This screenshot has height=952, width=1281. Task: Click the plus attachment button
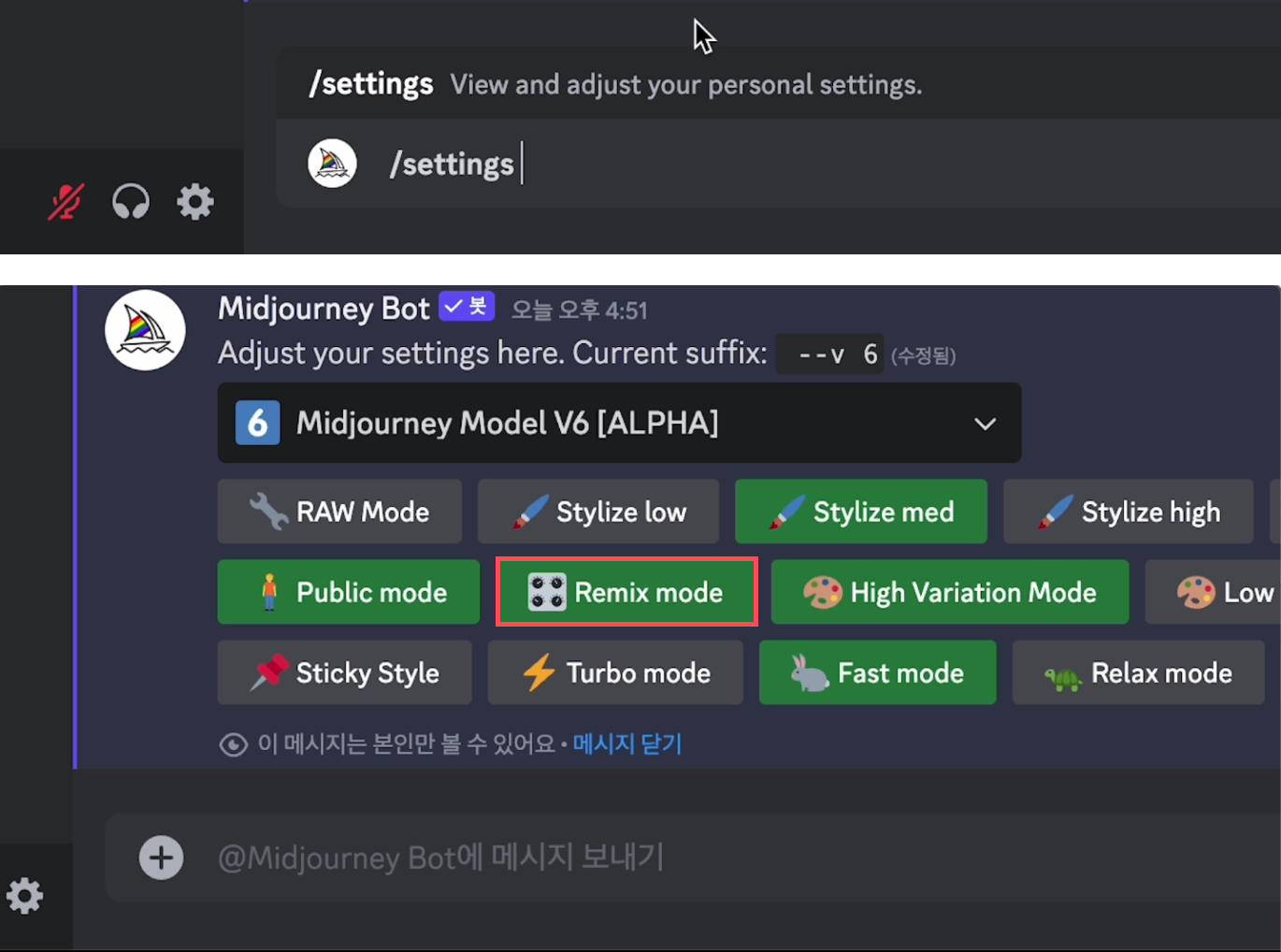[161, 858]
